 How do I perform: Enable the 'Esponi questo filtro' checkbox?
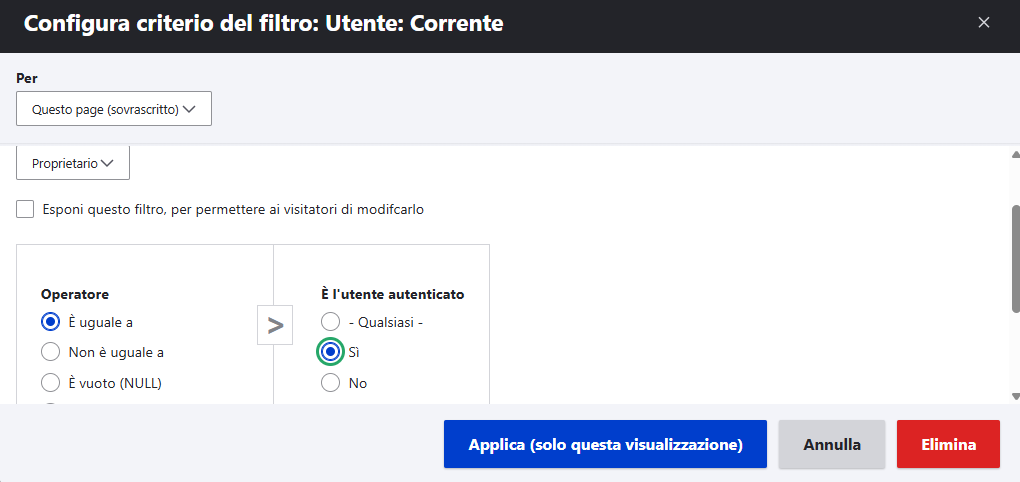click(x=26, y=209)
